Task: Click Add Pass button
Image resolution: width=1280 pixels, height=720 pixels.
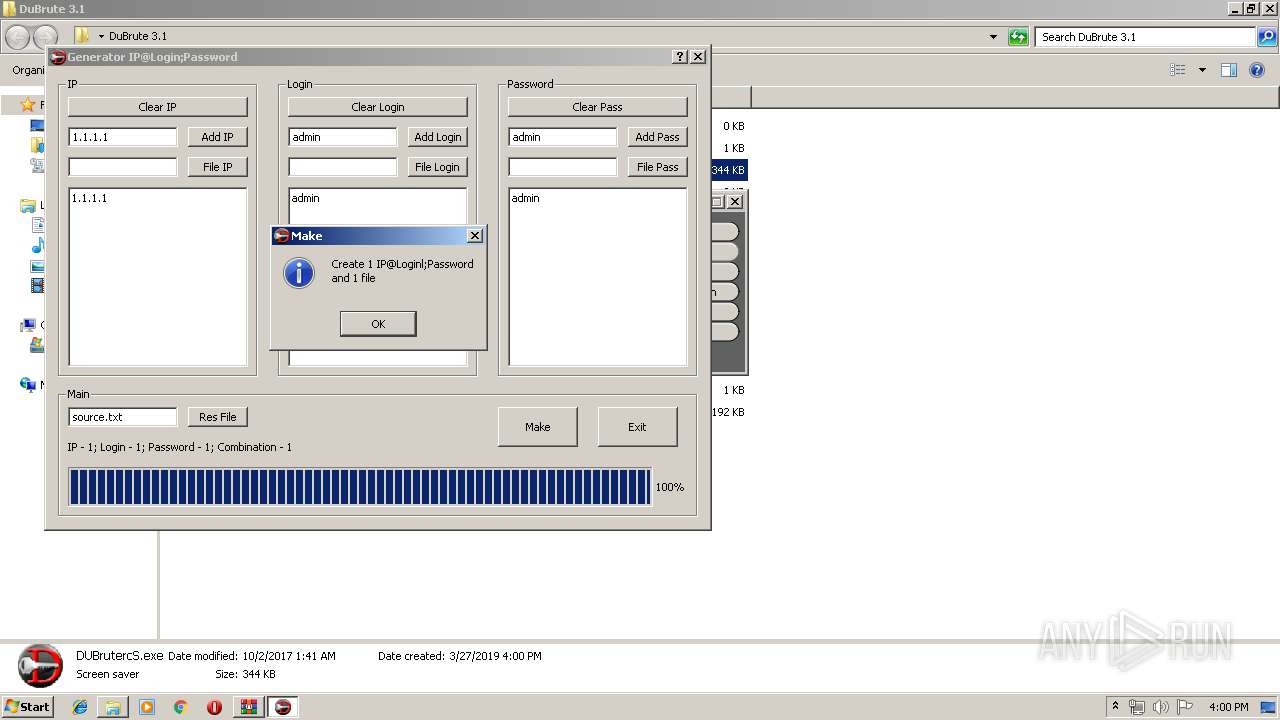Action: click(658, 137)
